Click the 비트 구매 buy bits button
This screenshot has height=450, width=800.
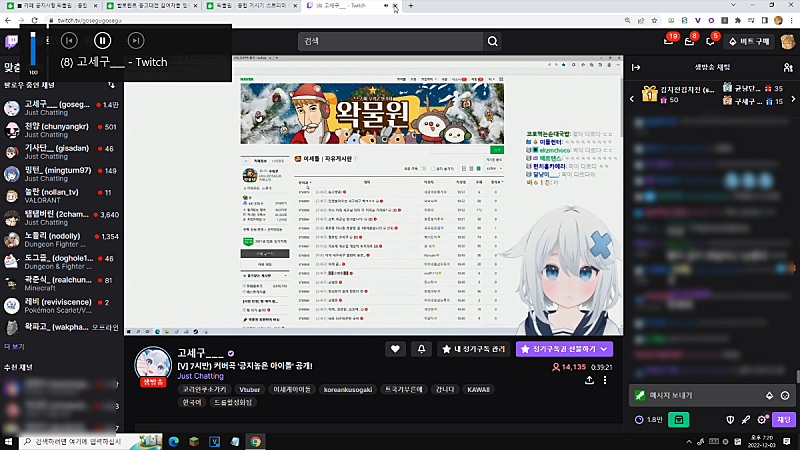click(x=749, y=41)
